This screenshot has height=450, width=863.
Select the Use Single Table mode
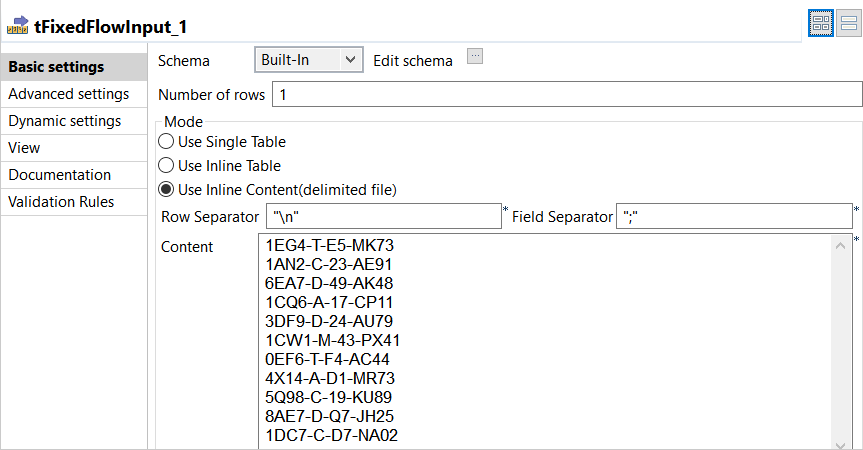[x=166, y=142]
